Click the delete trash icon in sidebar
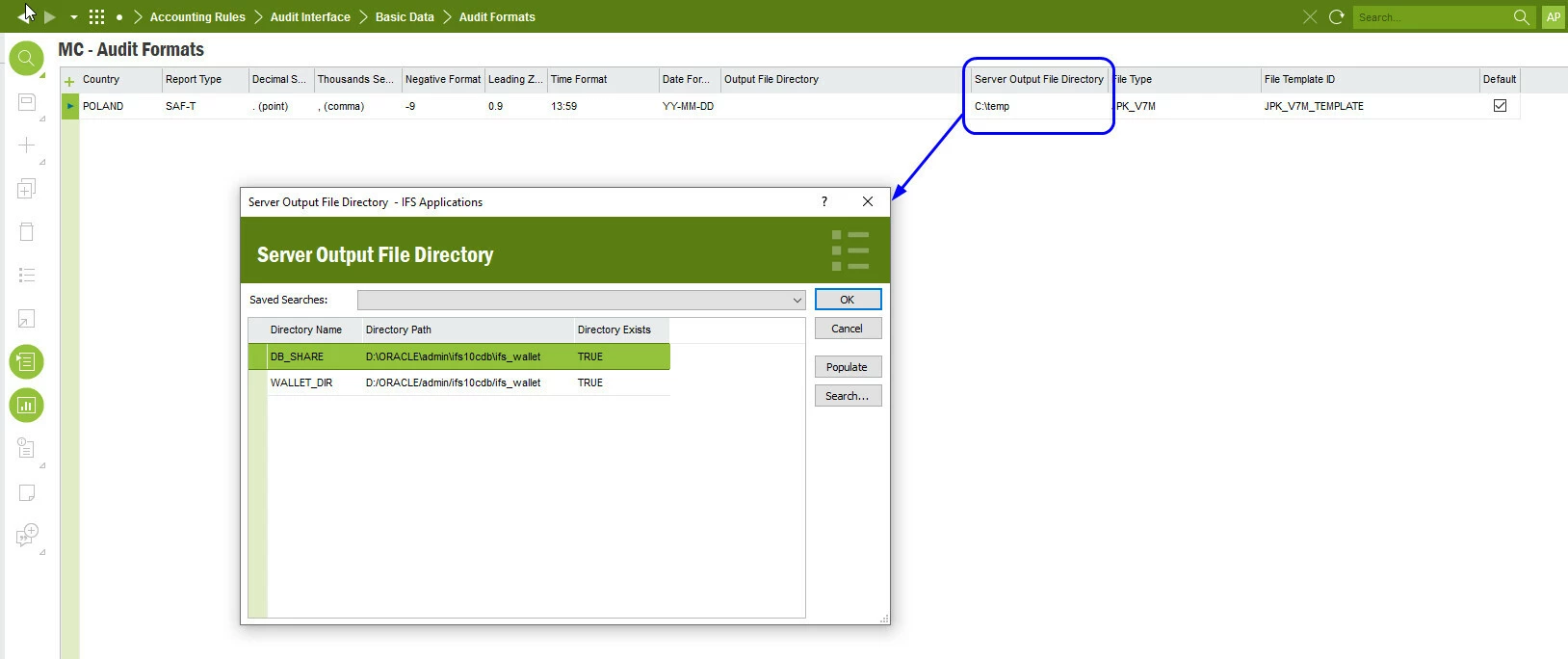Image resolution: width=1568 pixels, height=659 pixels. pyautogui.click(x=27, y=231)
